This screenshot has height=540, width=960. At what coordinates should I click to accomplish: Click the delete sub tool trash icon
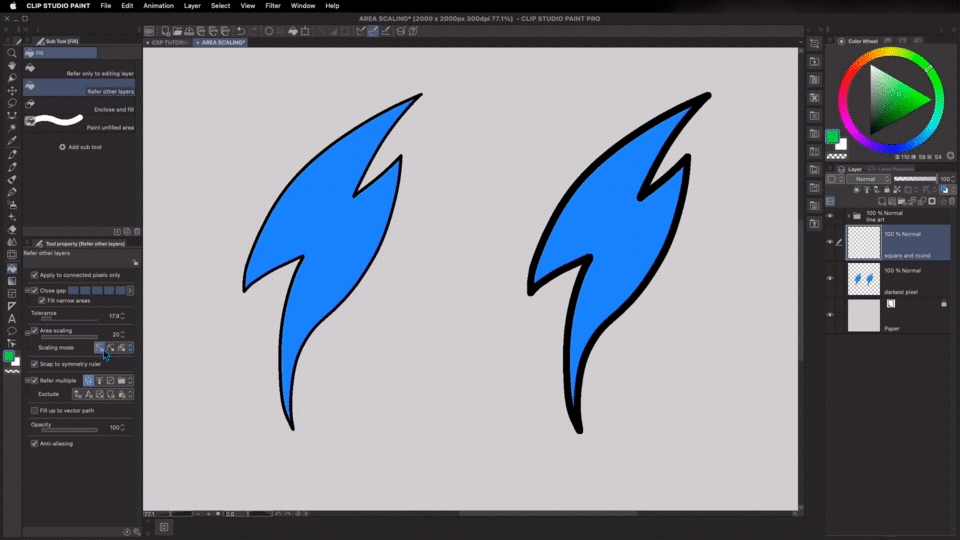(x=137, y=232)
